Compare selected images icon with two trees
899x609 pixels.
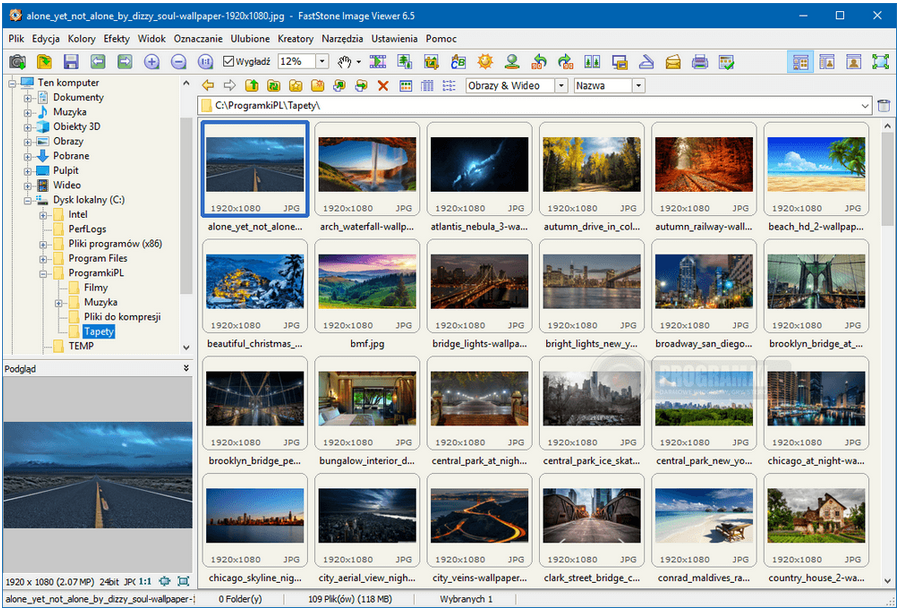click(592, 61)
